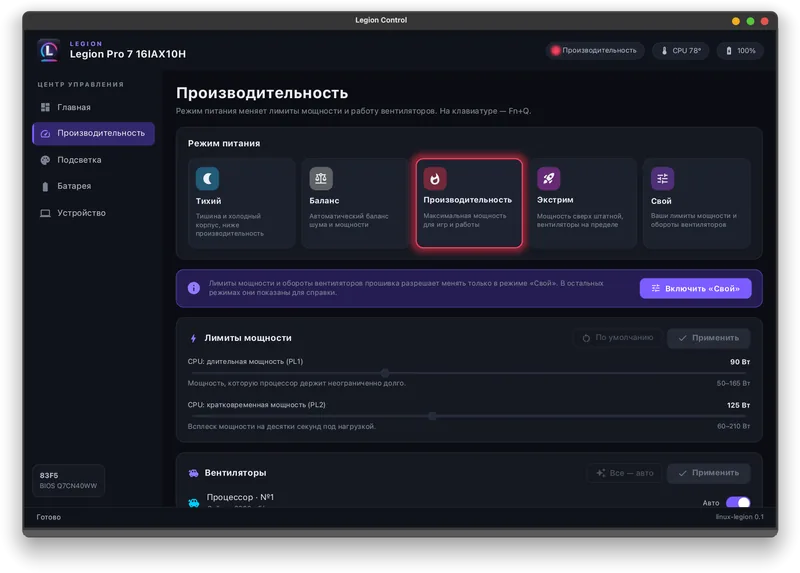This screenshot has height=573, width=800.
Task: Toggle the Авто switch for Процессор №1 fan
Action: [738, 503]
